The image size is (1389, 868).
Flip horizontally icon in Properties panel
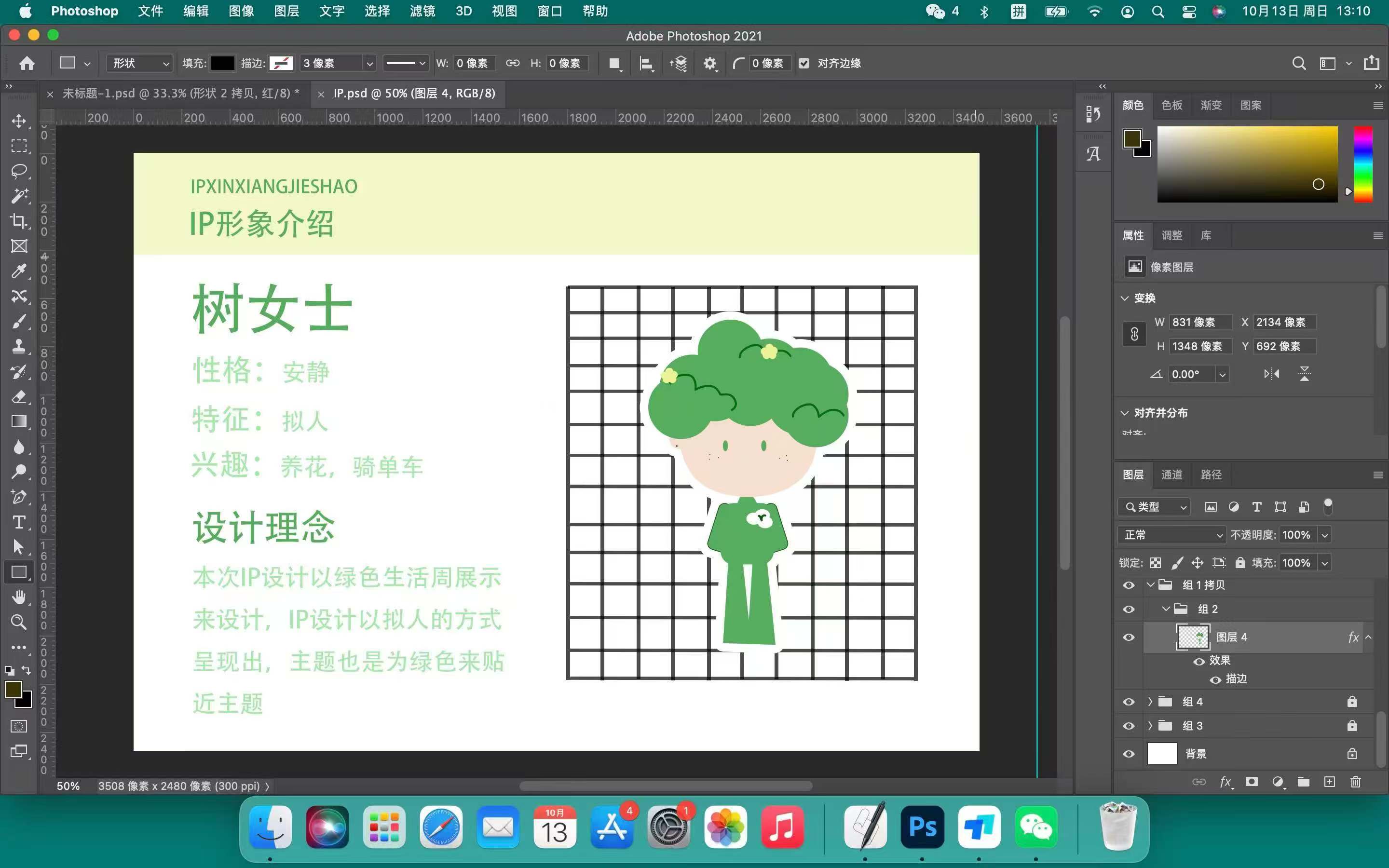click(x=1271, y=374)
